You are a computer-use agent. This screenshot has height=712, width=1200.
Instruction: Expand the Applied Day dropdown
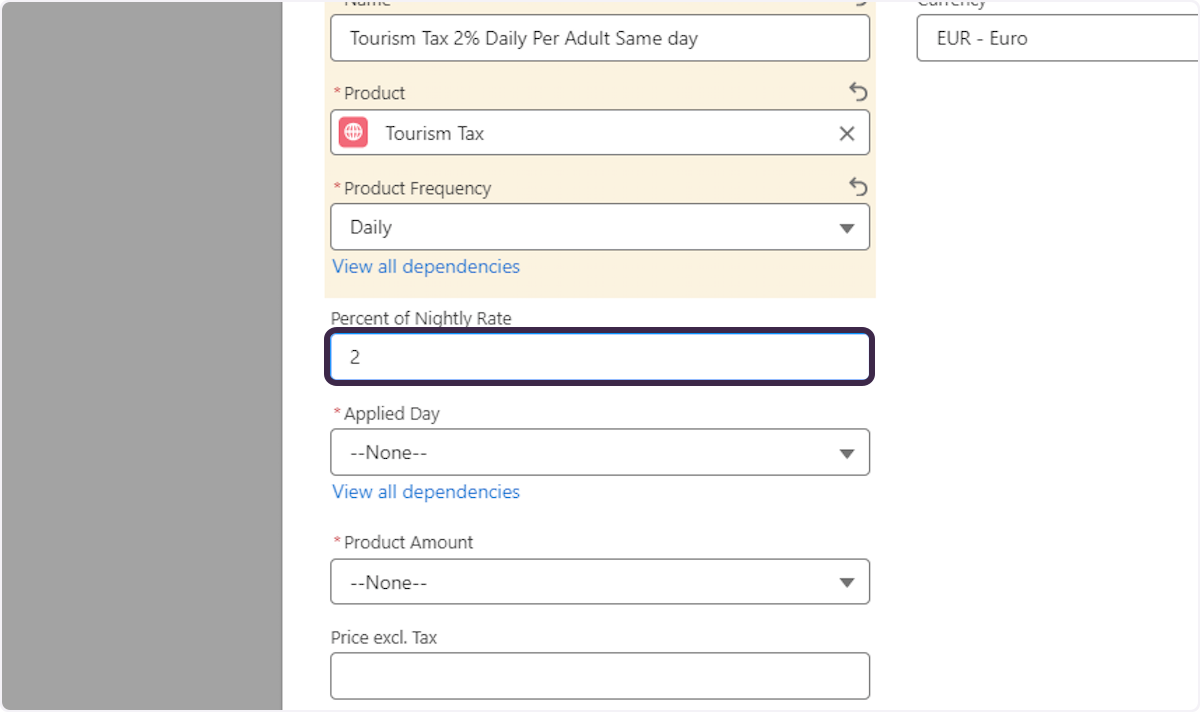(600, 452)
